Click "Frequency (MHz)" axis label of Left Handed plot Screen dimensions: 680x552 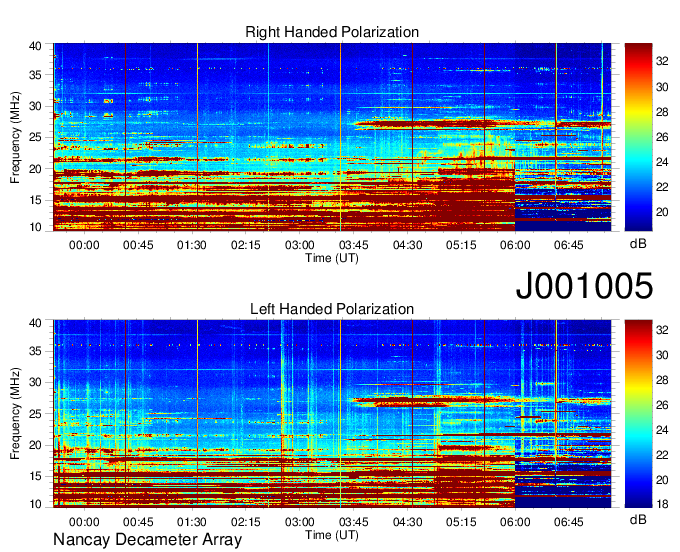(15, 413)
